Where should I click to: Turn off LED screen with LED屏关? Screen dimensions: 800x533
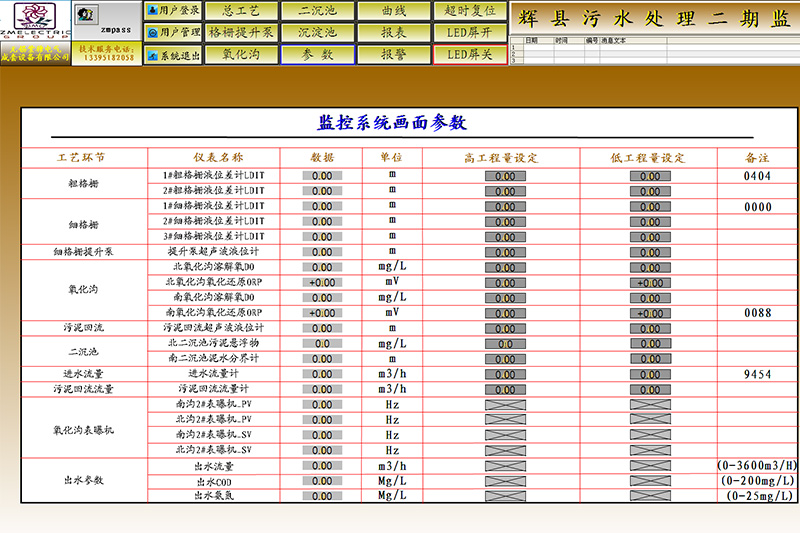[x=470, y=55]
